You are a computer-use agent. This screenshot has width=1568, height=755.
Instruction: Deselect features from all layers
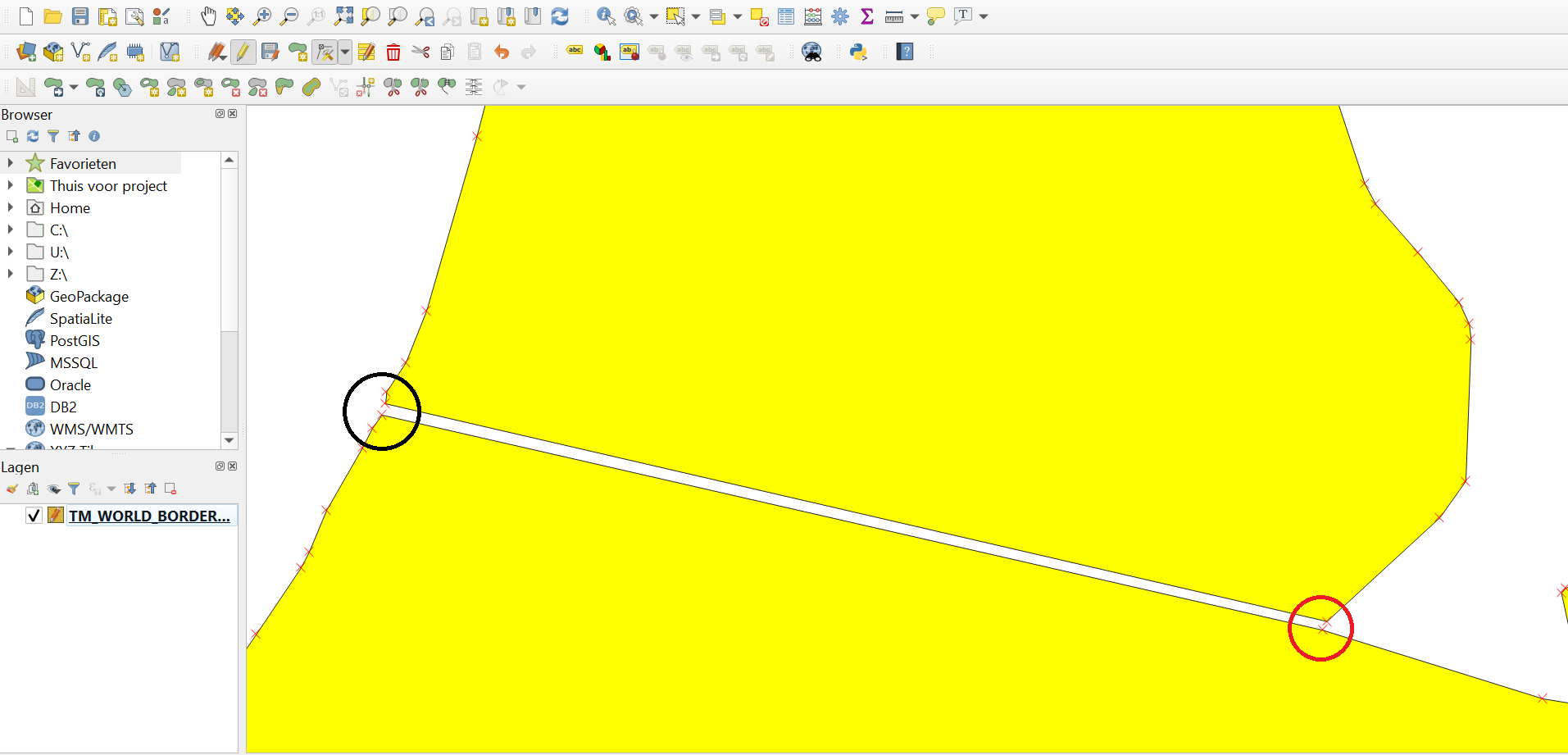[760, 16]
